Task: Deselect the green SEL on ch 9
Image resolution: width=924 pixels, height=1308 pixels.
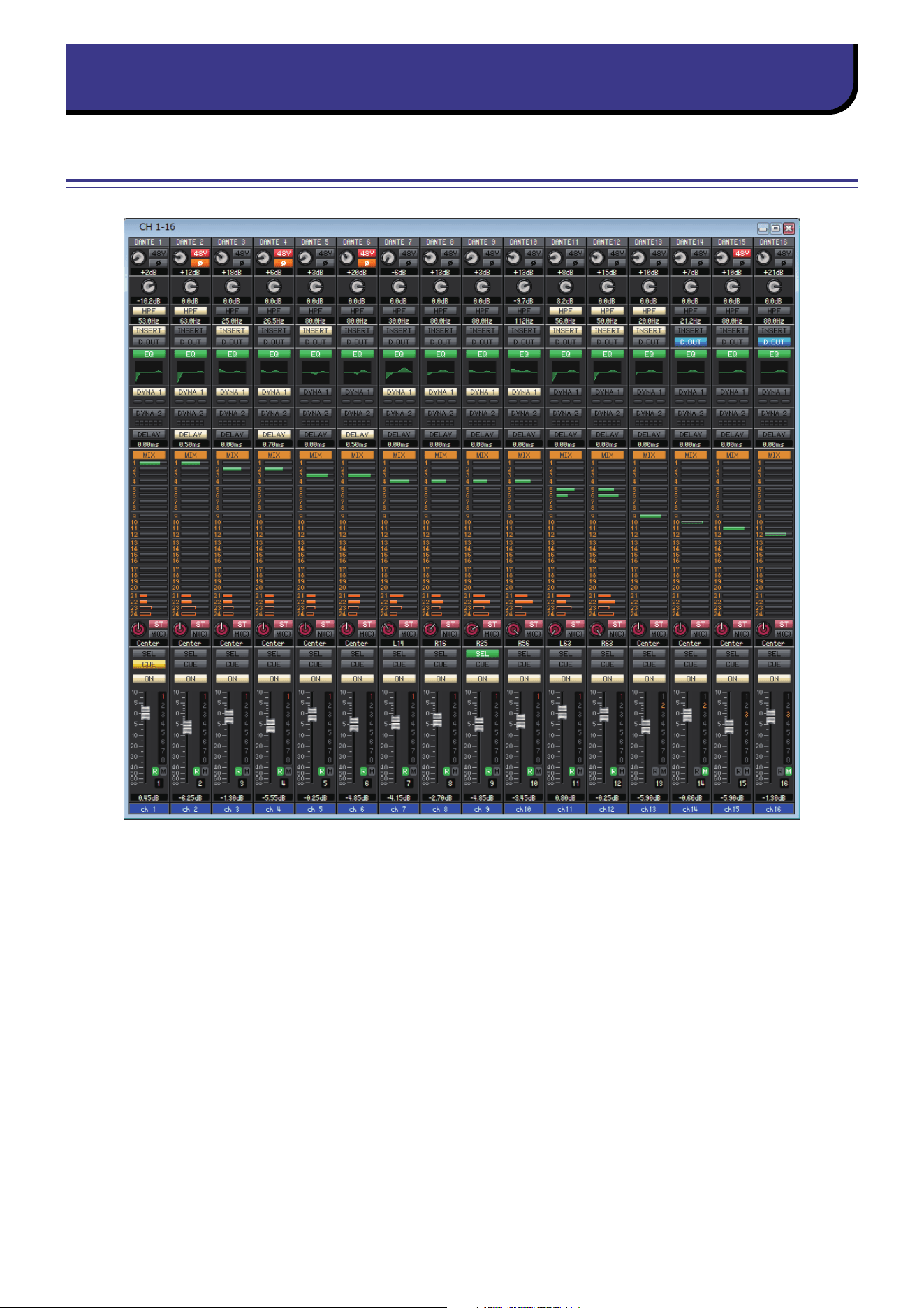Action: [x=482, y=653]
